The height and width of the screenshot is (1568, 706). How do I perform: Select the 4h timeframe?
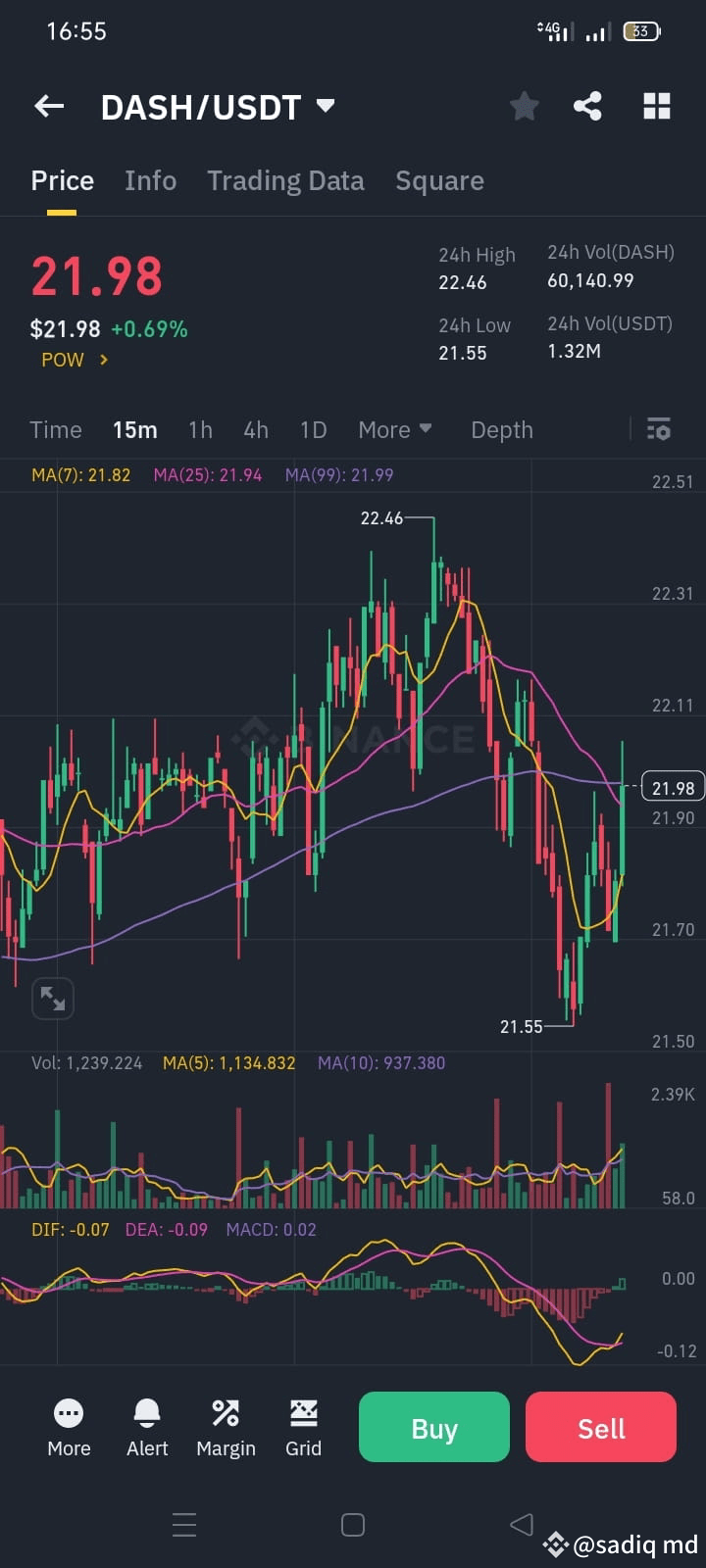(x=255, y=429)
